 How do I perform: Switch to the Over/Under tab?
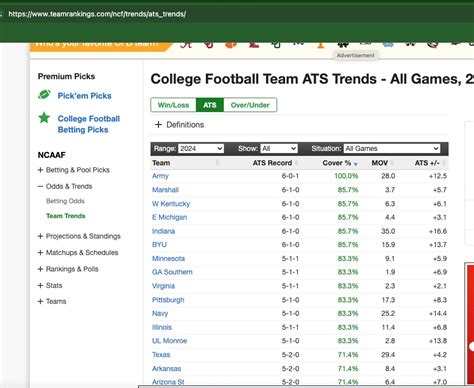(x=250, y=105)
